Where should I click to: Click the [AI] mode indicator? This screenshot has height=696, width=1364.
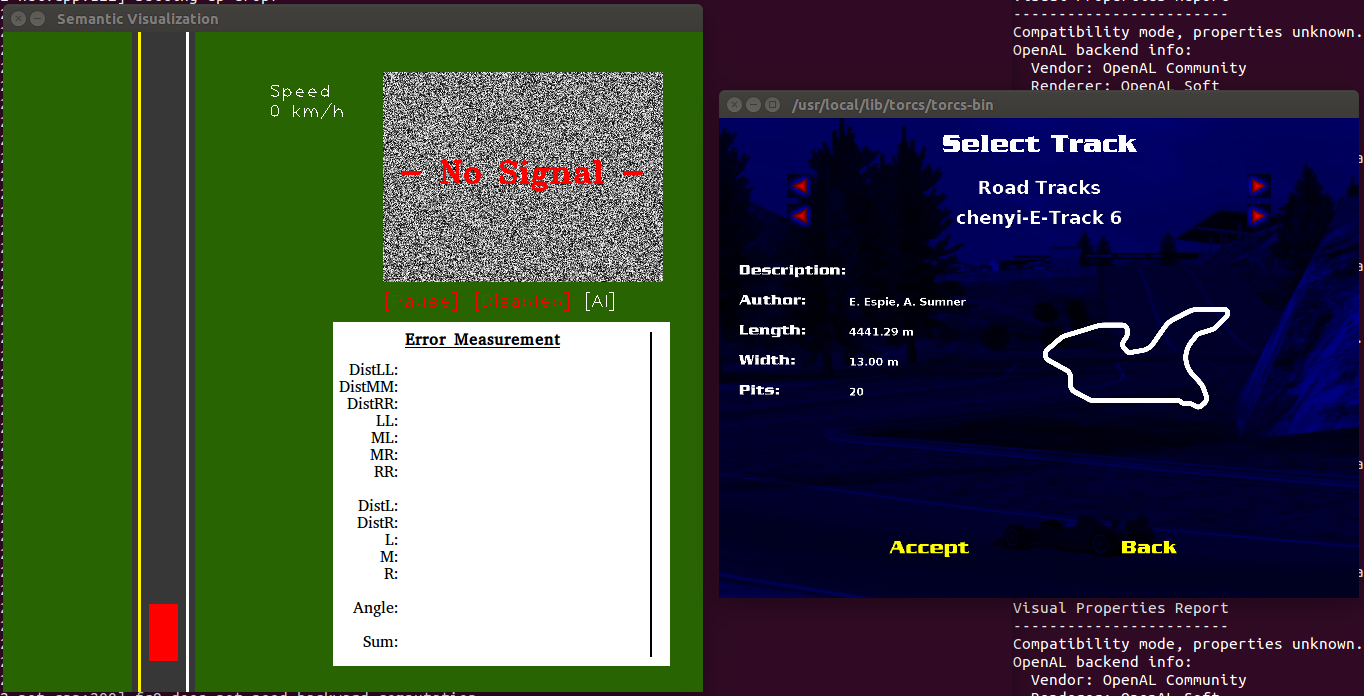pos(600,301)
